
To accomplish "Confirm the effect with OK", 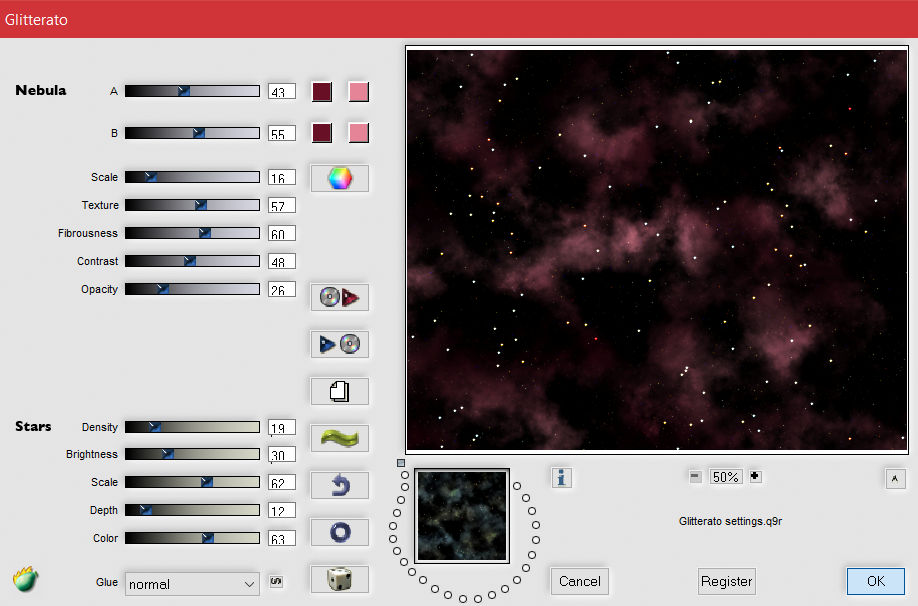I will coord(875,581).
